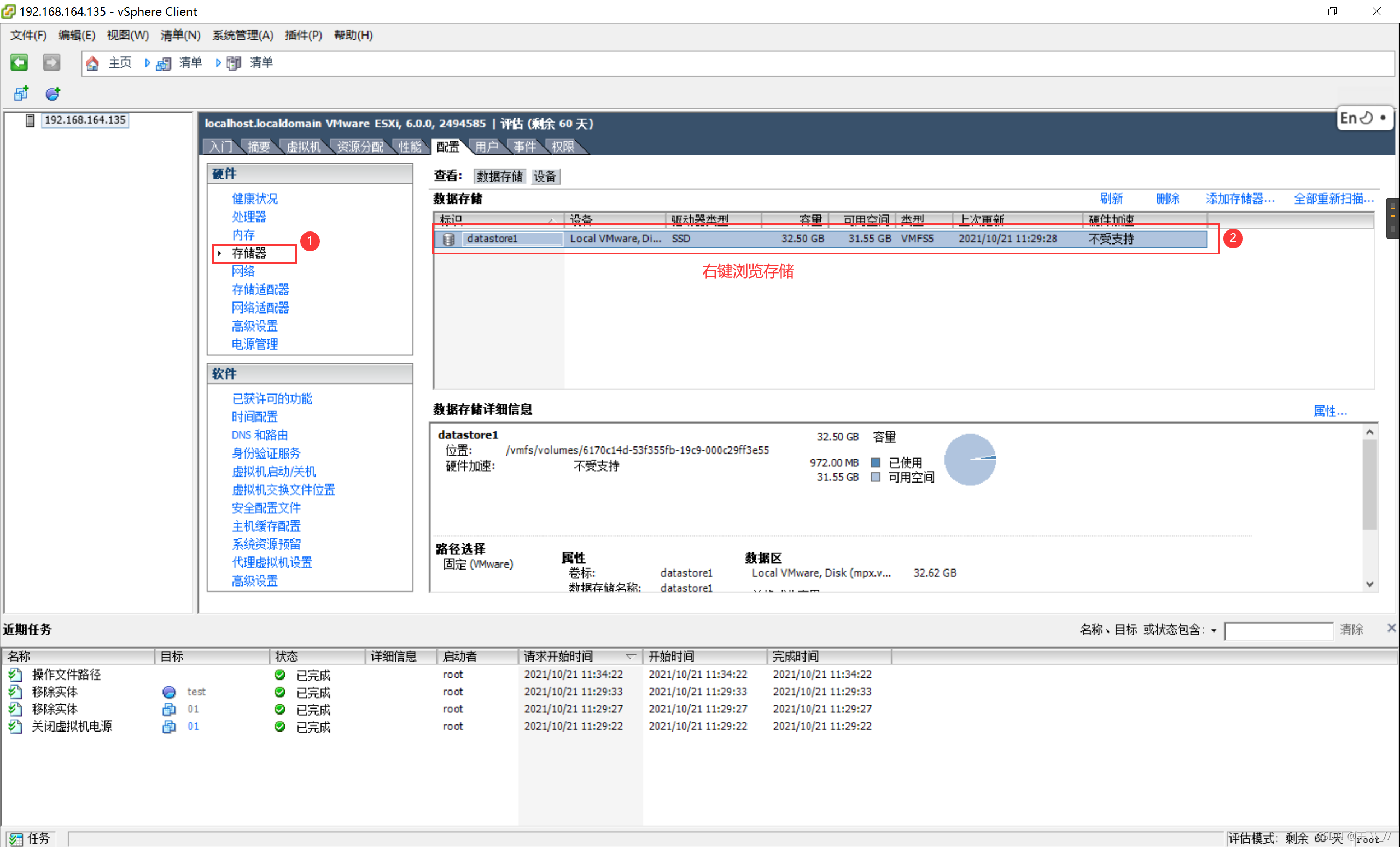This screenshot has height=847, width=1400.
Task: Open 虚拟机启动/关机 software link
Action: 273,471
